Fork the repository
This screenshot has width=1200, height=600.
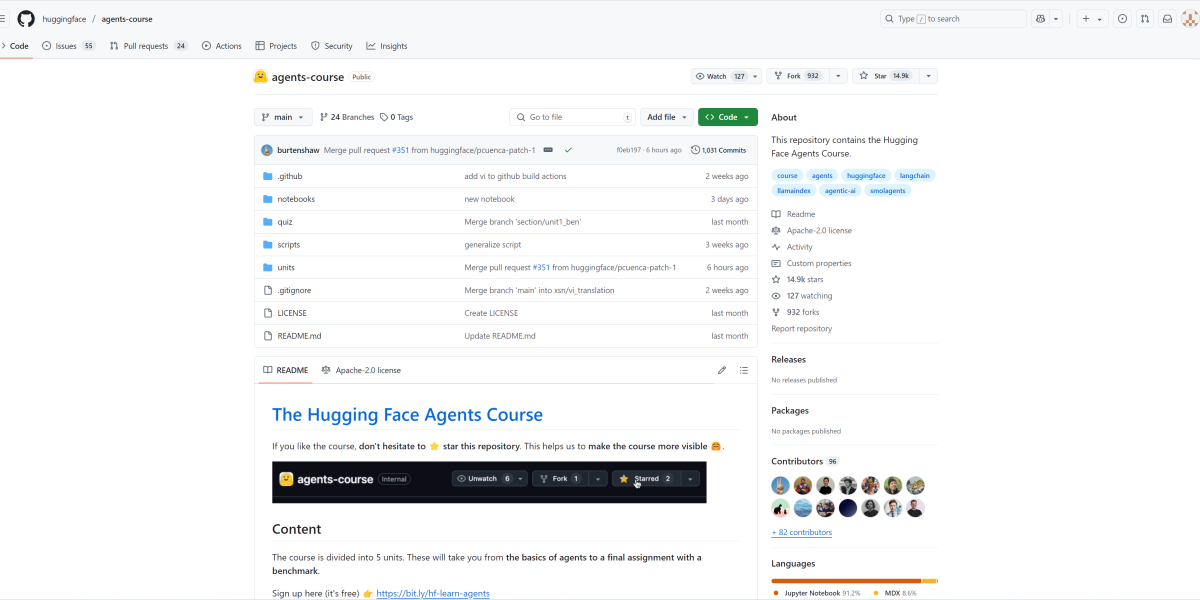coord(797,76)
